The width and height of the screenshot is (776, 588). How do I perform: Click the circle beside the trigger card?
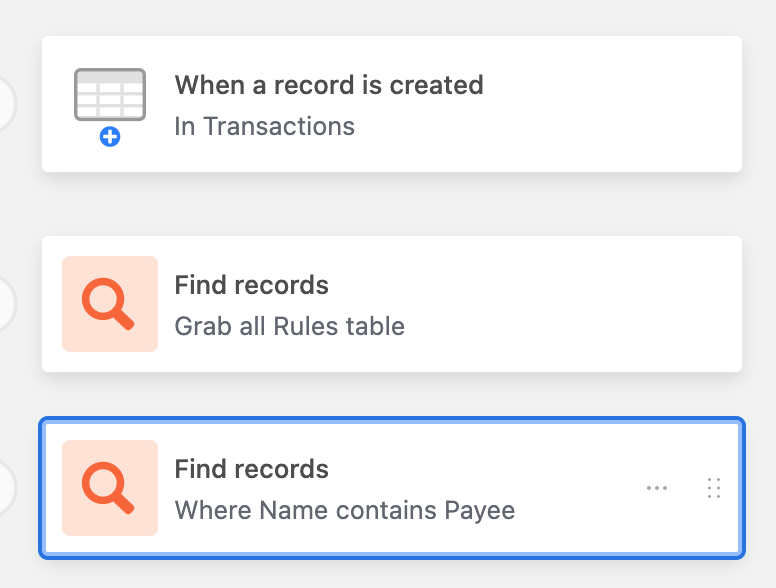point(5,104)
